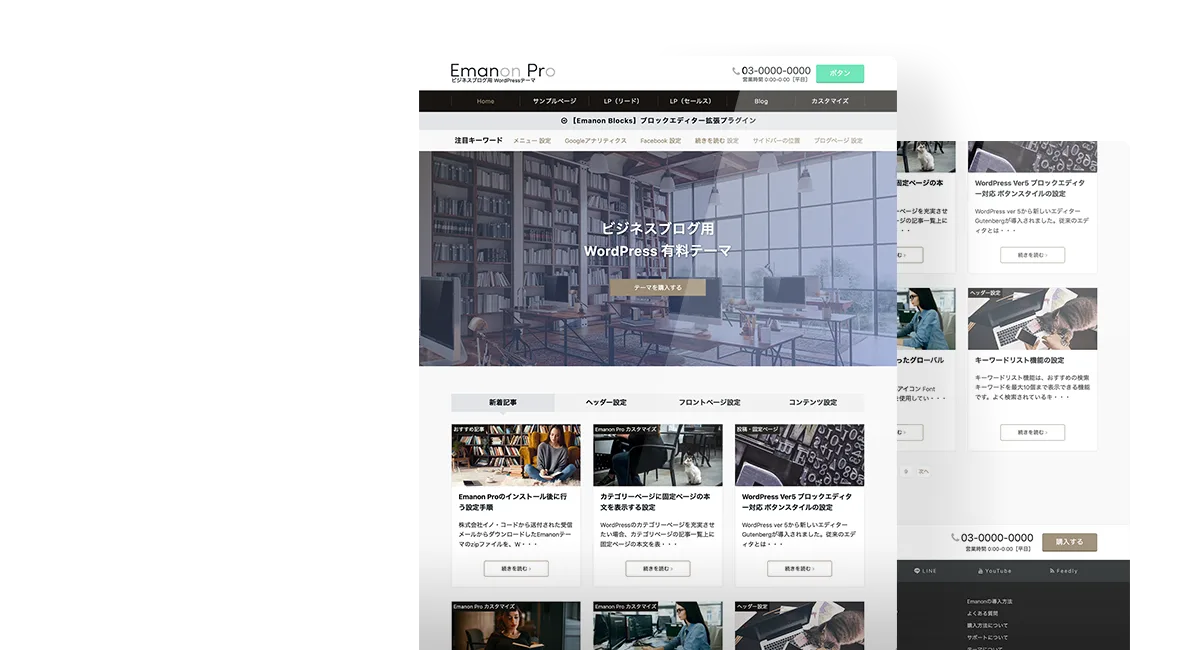Open サンプルページ in the navigation bar

click(554, 101)
